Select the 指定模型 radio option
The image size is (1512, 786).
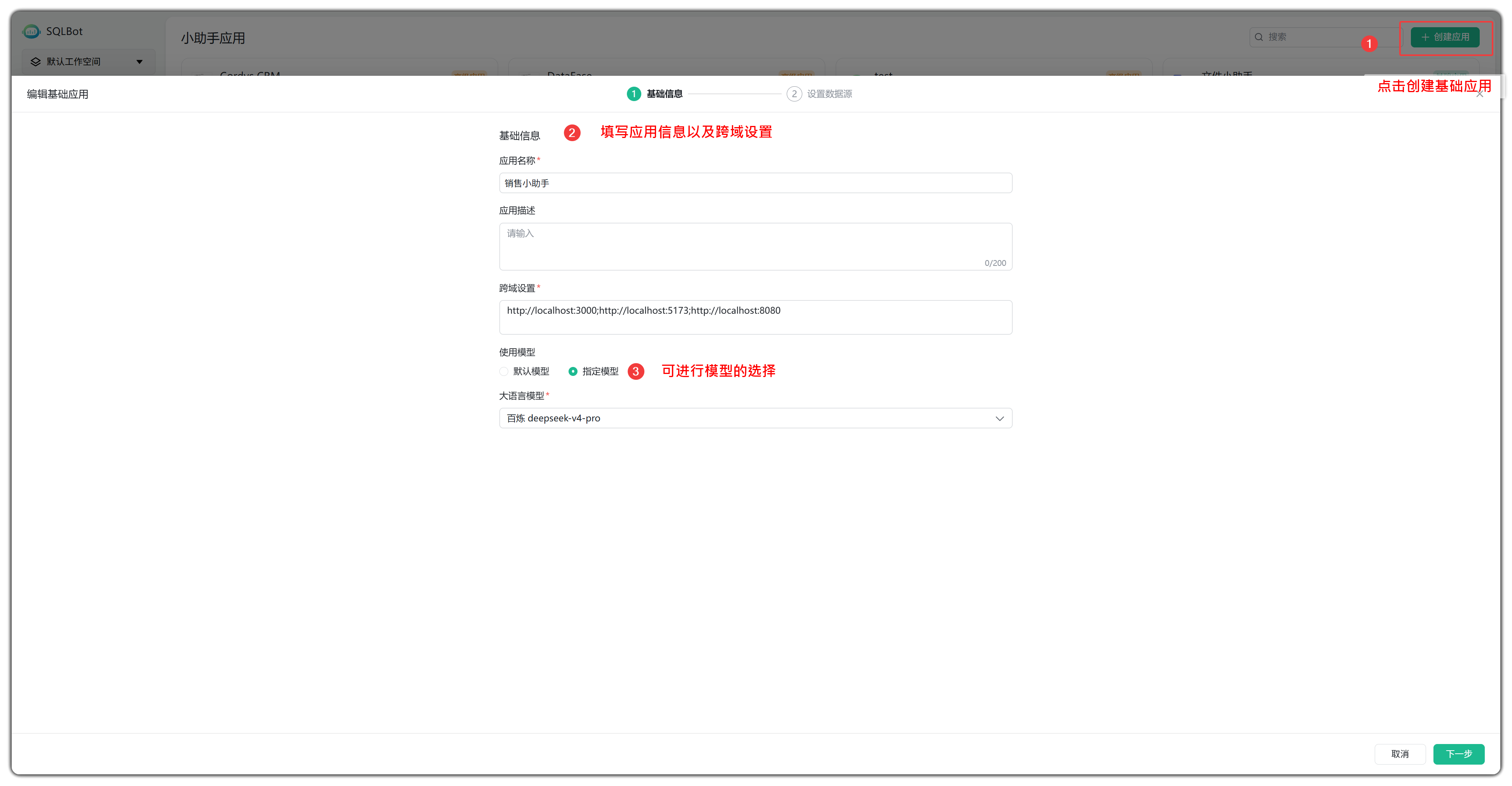(x=573, y=371)
